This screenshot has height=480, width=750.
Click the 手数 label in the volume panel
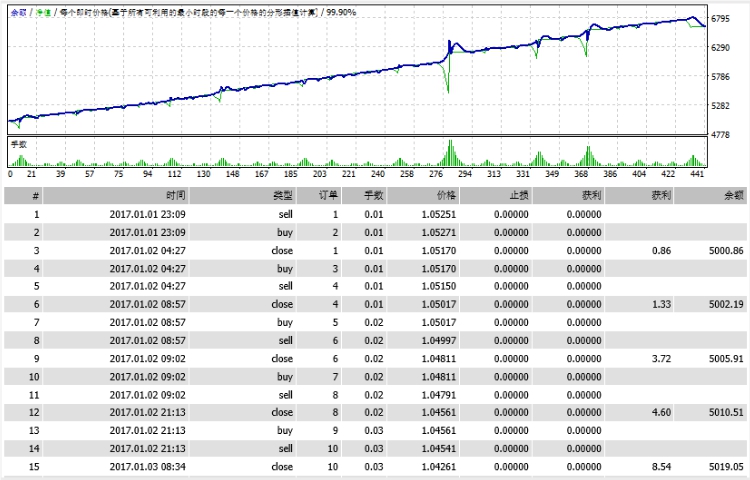[x=19, y=144]
